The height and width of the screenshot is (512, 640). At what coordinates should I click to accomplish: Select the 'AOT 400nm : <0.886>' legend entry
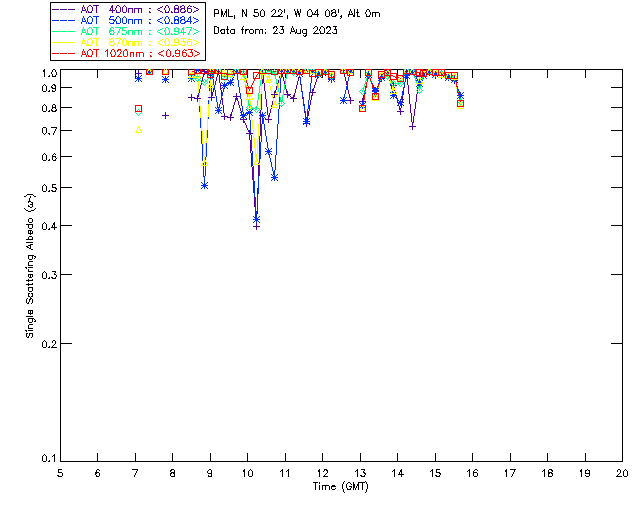tap(126, 9)
